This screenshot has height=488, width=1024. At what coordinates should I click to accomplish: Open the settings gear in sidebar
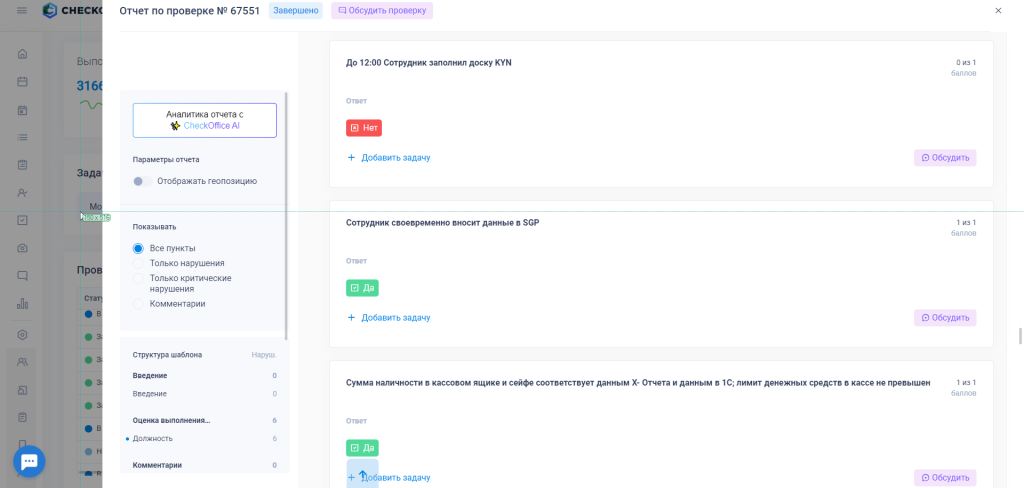tap(22, 335)
